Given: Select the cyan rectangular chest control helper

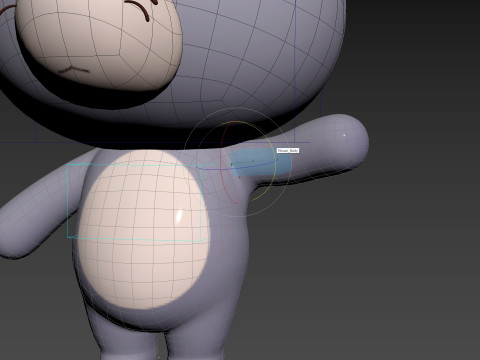Looking at the screenshot, I should 134,202.
